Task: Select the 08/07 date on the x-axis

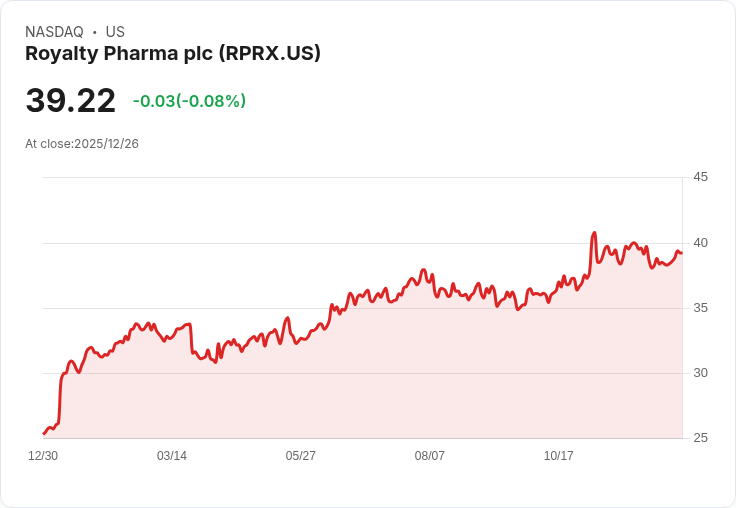Action: [430, 456]
